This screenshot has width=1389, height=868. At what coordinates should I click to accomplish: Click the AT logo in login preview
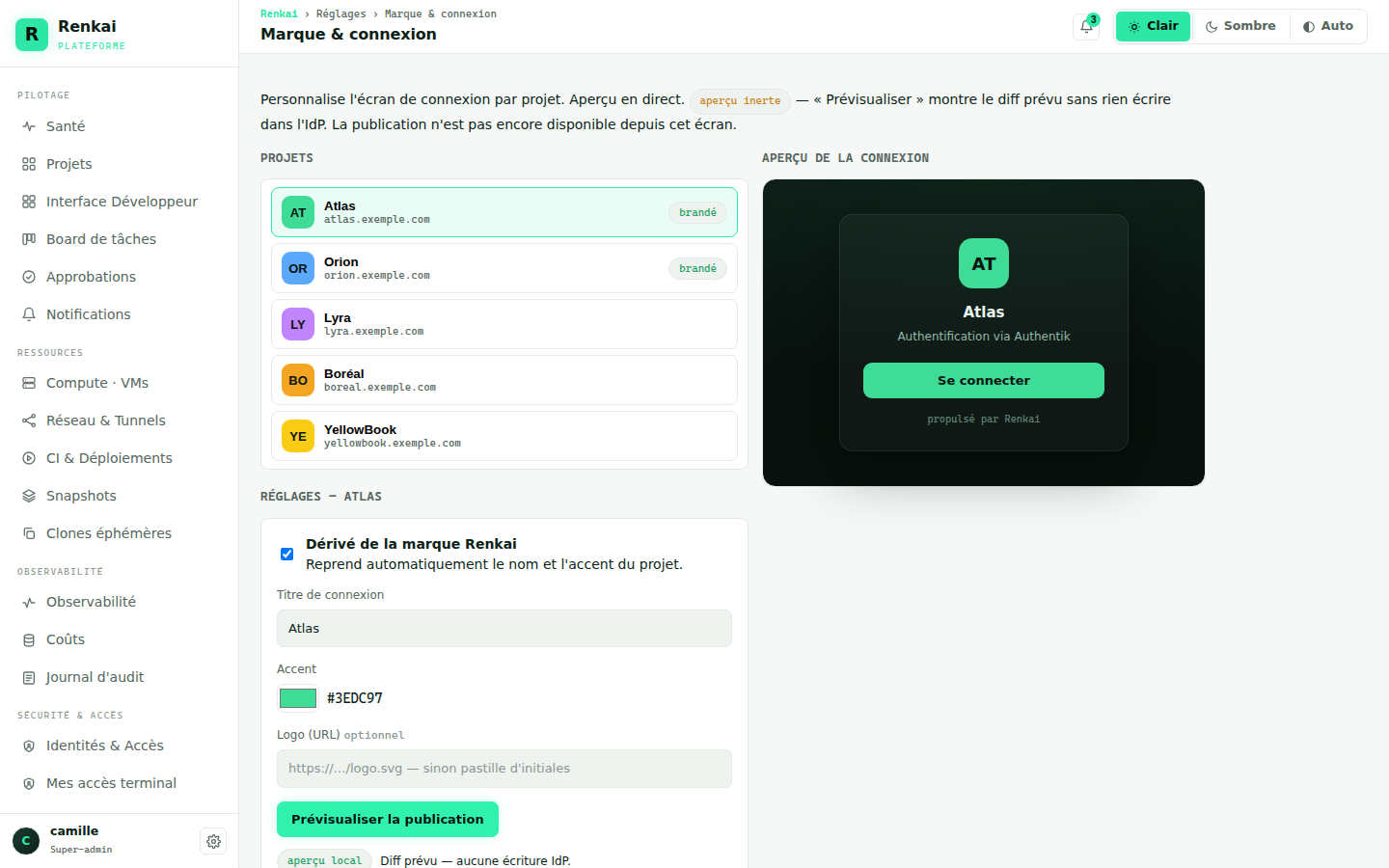pos(984,263)
